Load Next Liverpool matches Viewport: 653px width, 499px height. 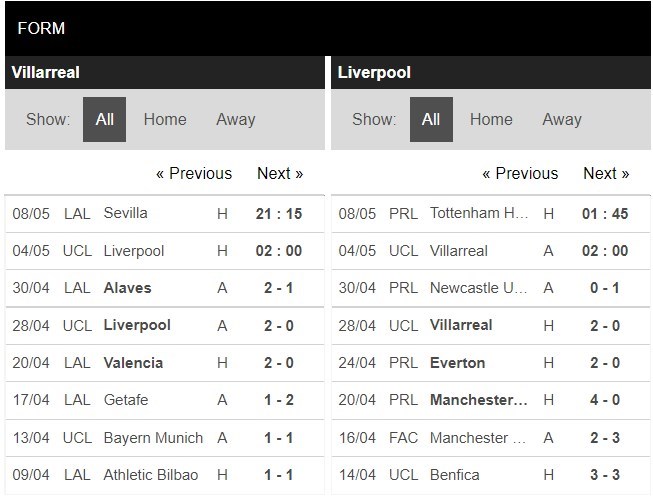point(606,174)
